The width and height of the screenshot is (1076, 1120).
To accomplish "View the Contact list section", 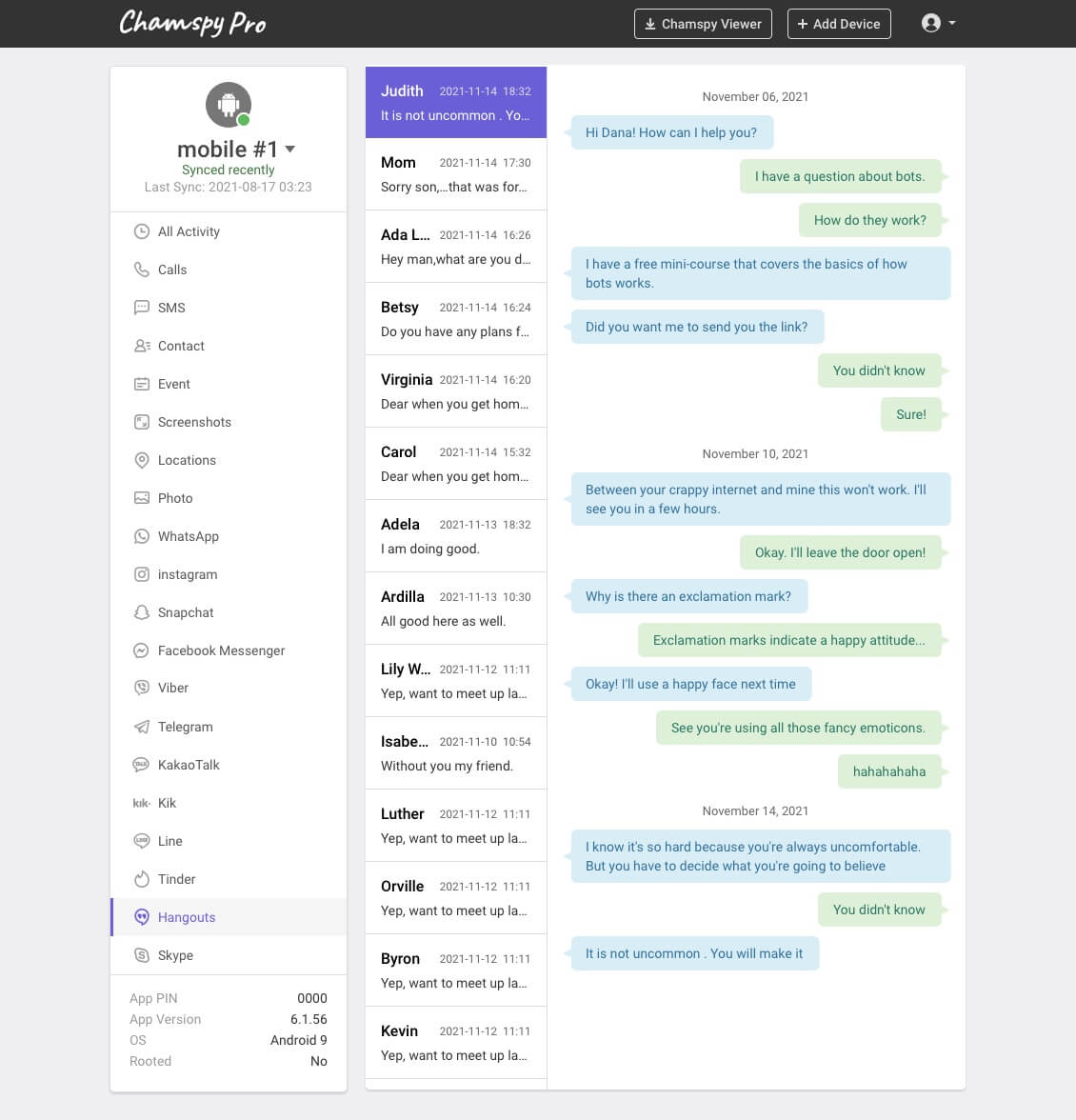I will 229,346.
